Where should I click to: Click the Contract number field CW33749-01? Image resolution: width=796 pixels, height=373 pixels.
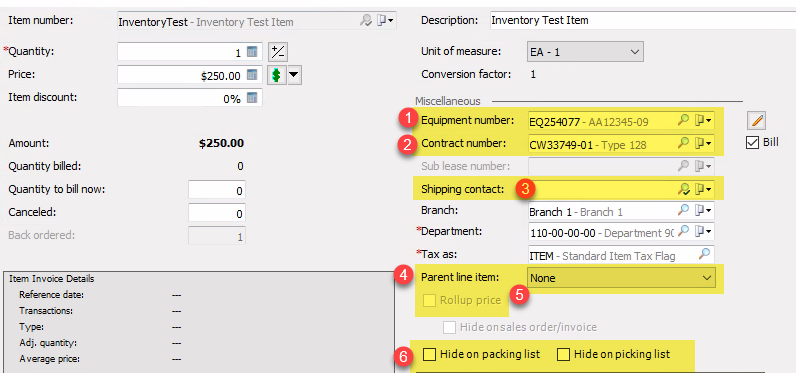point(621,144)
